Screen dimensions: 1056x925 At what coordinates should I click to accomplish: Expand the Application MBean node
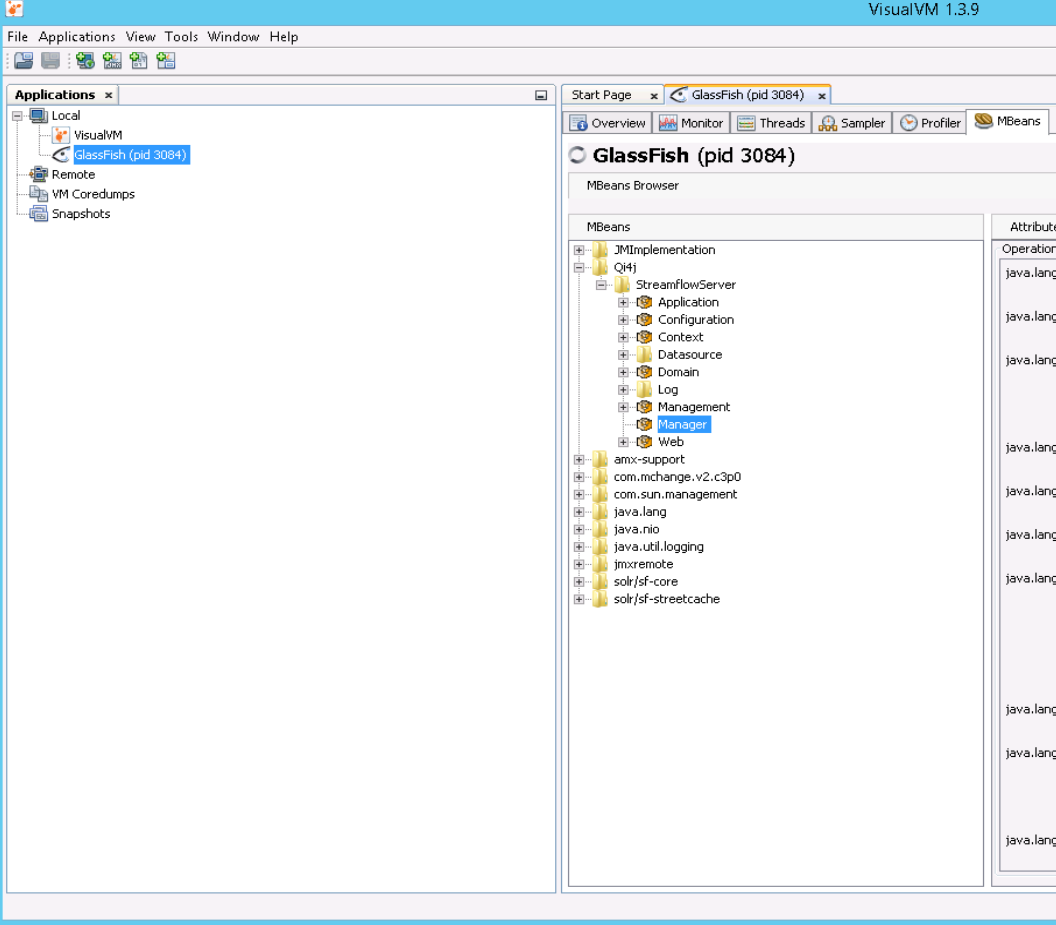click(623, 302)
